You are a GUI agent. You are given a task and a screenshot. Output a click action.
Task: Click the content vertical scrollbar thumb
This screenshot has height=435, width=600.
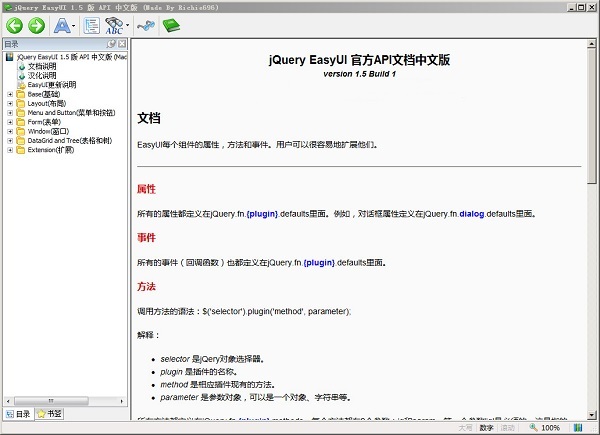coord(592,116)
